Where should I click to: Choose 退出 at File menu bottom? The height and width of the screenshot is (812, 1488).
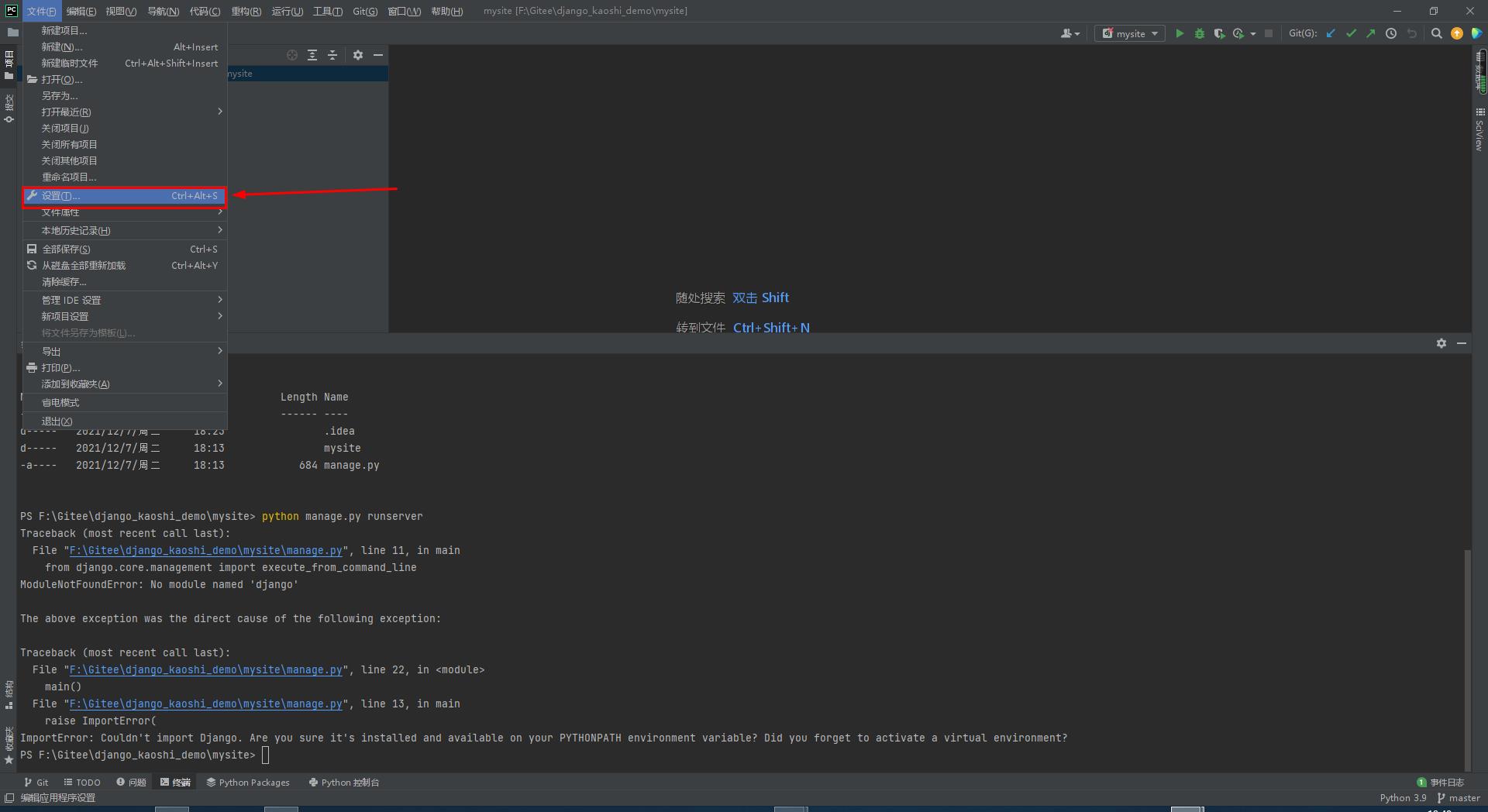point(125,421)
